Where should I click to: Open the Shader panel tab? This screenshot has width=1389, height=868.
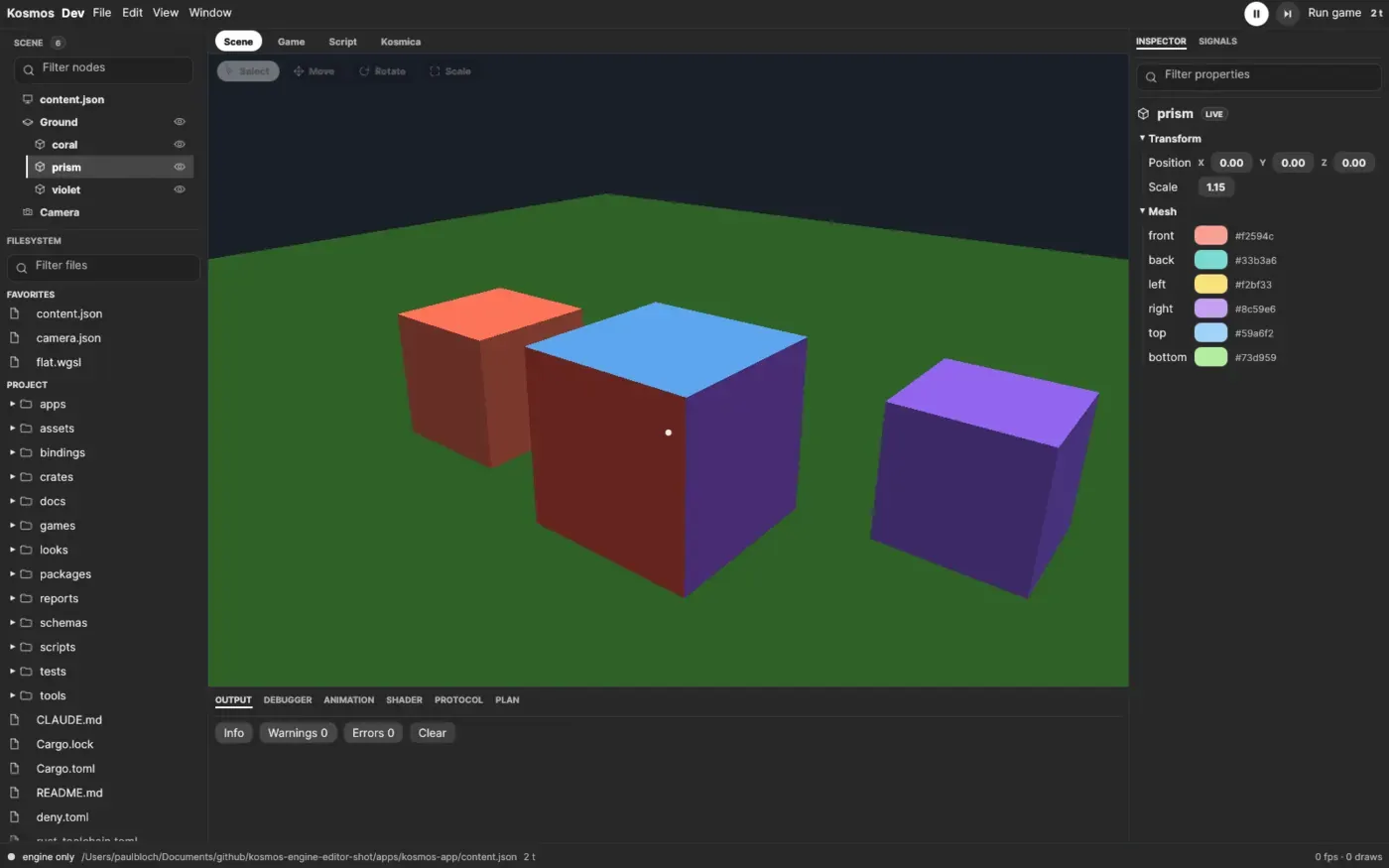tap(404, 700)
